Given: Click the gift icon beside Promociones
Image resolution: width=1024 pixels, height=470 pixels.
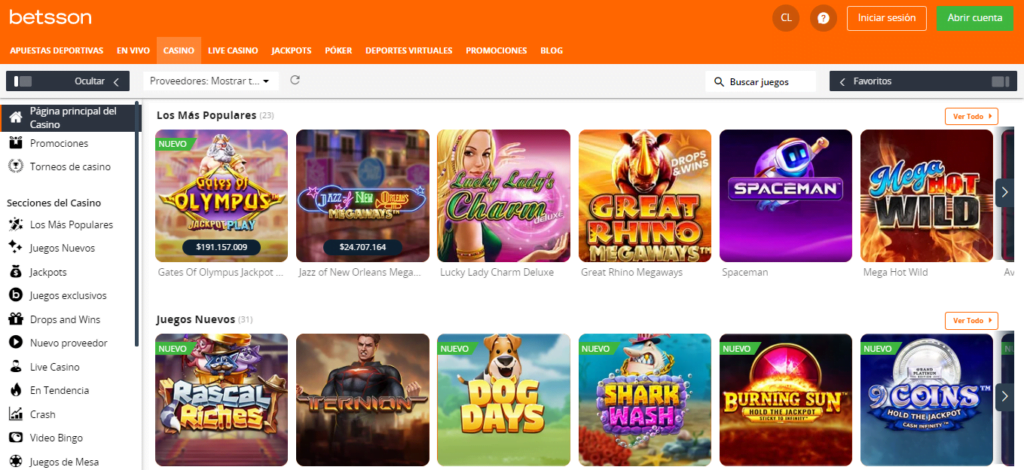Looking at the screenshot, I should click(x=16, y=143).
